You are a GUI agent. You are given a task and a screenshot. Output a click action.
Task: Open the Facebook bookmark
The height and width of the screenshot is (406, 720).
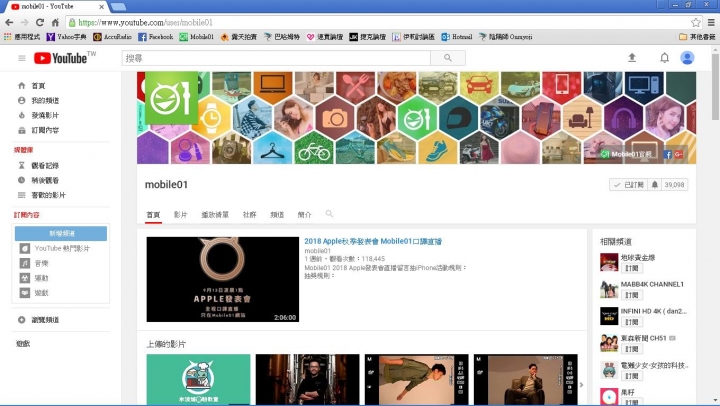click(x=156, y=37)
